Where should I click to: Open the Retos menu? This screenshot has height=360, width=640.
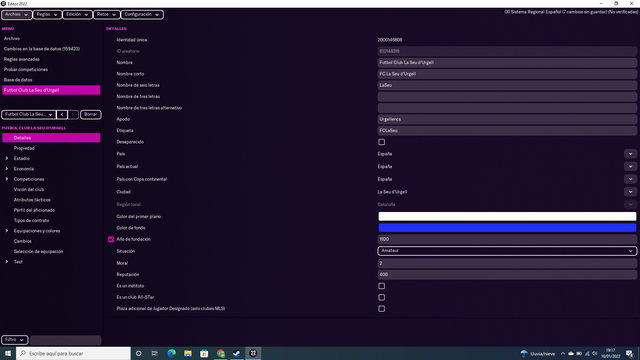point(107,15)
